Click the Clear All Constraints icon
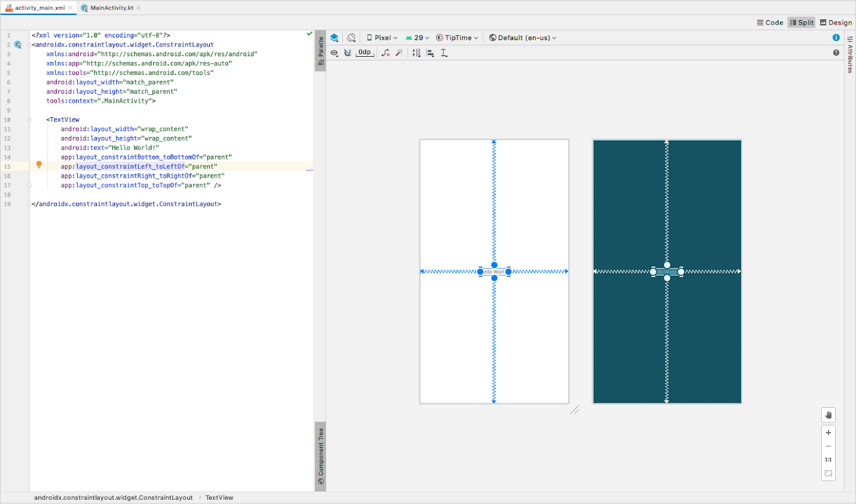The image size is (856, 504). point(385,53)
